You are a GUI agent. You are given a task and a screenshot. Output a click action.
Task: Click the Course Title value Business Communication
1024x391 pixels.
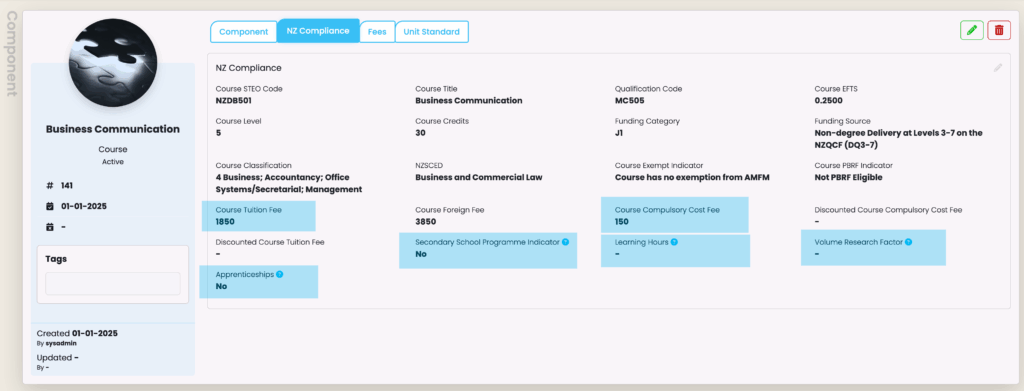pos(469,101)
